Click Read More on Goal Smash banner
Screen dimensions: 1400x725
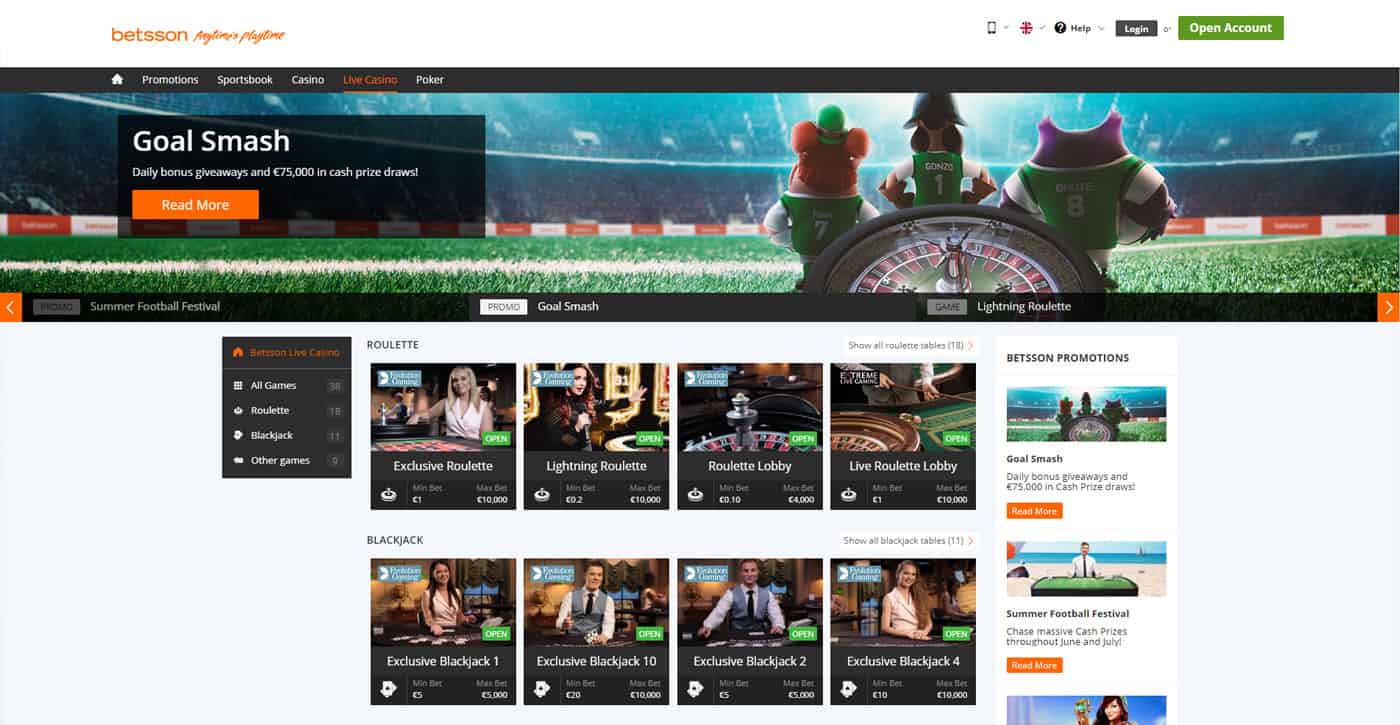pyautogui.click(x=195, y=205)
